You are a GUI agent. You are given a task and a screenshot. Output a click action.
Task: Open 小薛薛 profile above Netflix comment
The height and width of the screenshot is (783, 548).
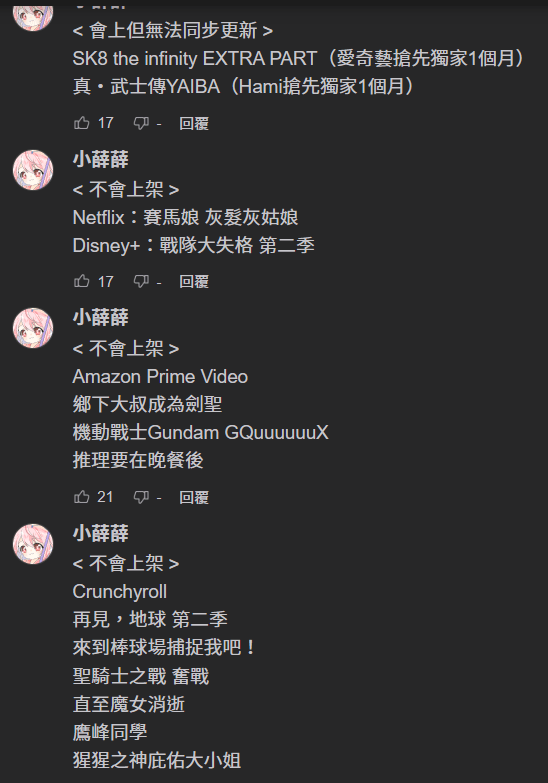(101, 160)
